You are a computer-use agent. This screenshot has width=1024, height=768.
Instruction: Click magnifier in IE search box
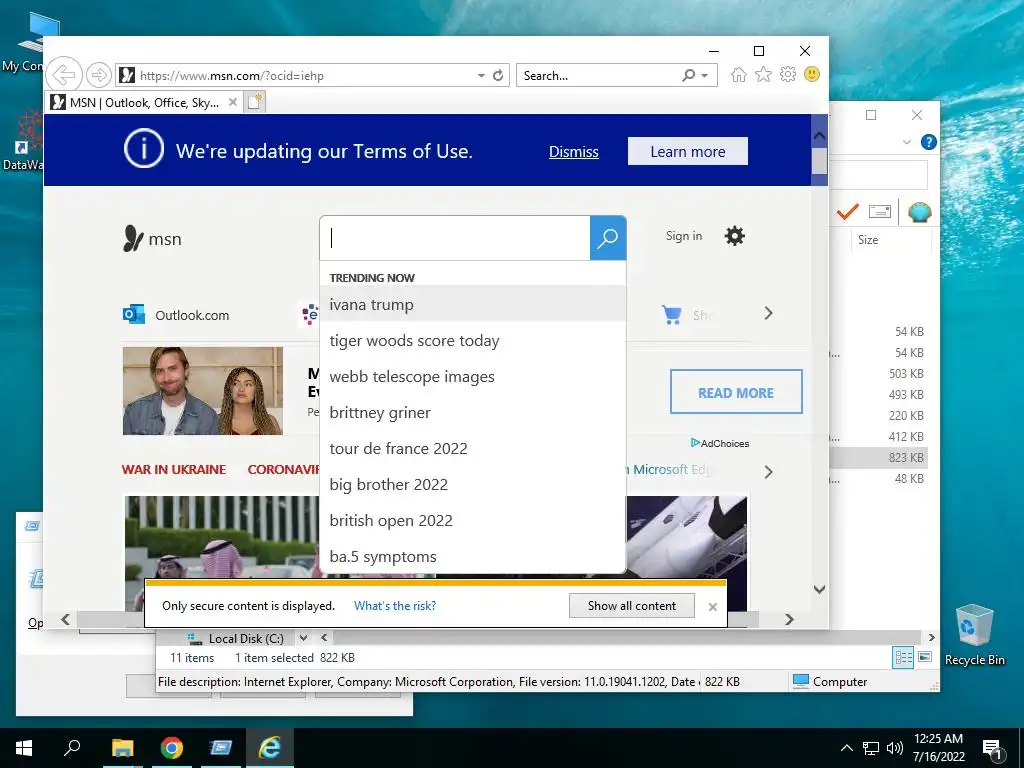688,75
